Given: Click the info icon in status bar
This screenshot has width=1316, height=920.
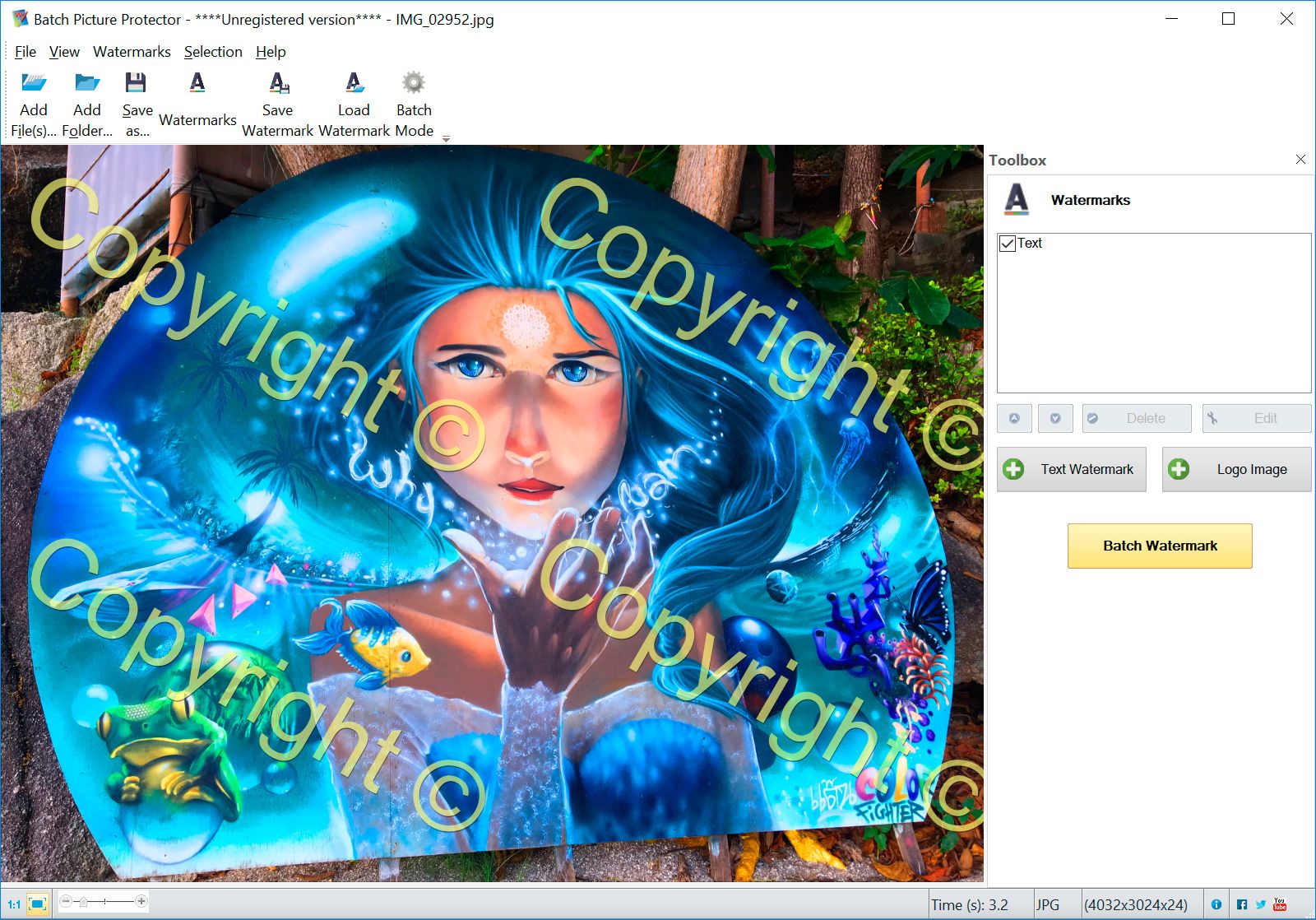Looking at the screenshot, I should pyautogui.click(x=1216, y=904).
